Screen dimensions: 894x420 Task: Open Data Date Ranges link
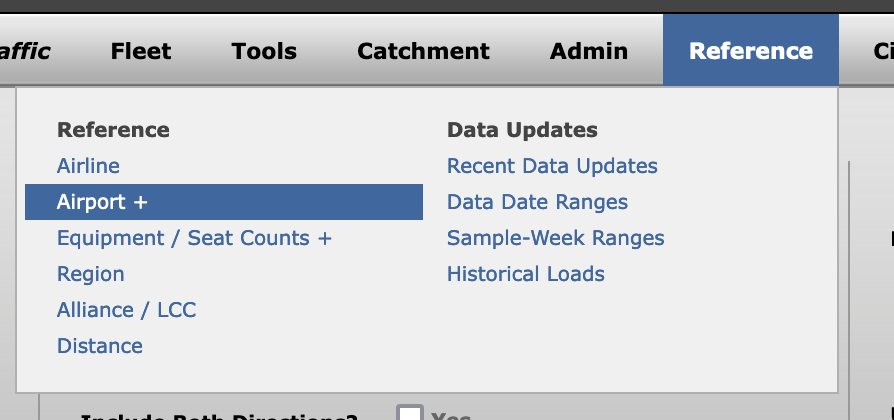point(537,202)
